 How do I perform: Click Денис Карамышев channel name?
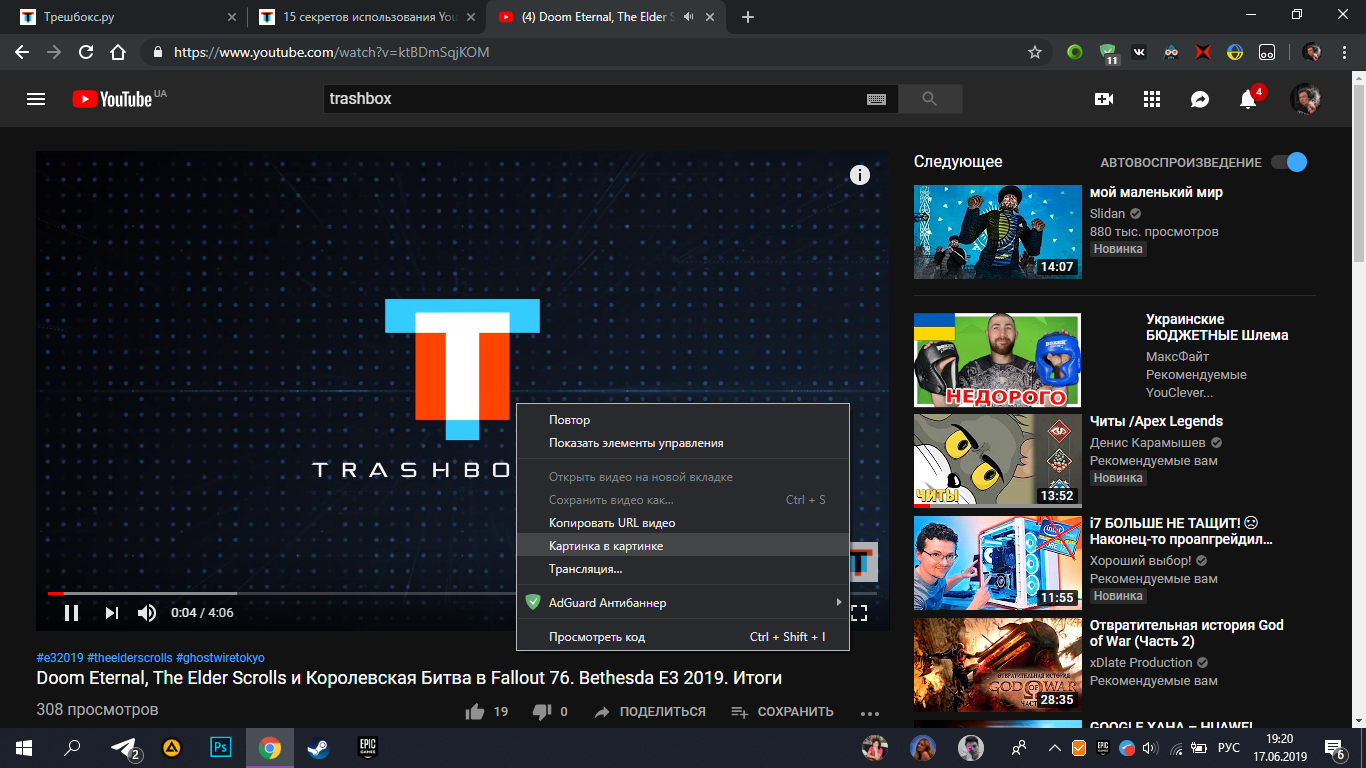[x=1148, y=442]
